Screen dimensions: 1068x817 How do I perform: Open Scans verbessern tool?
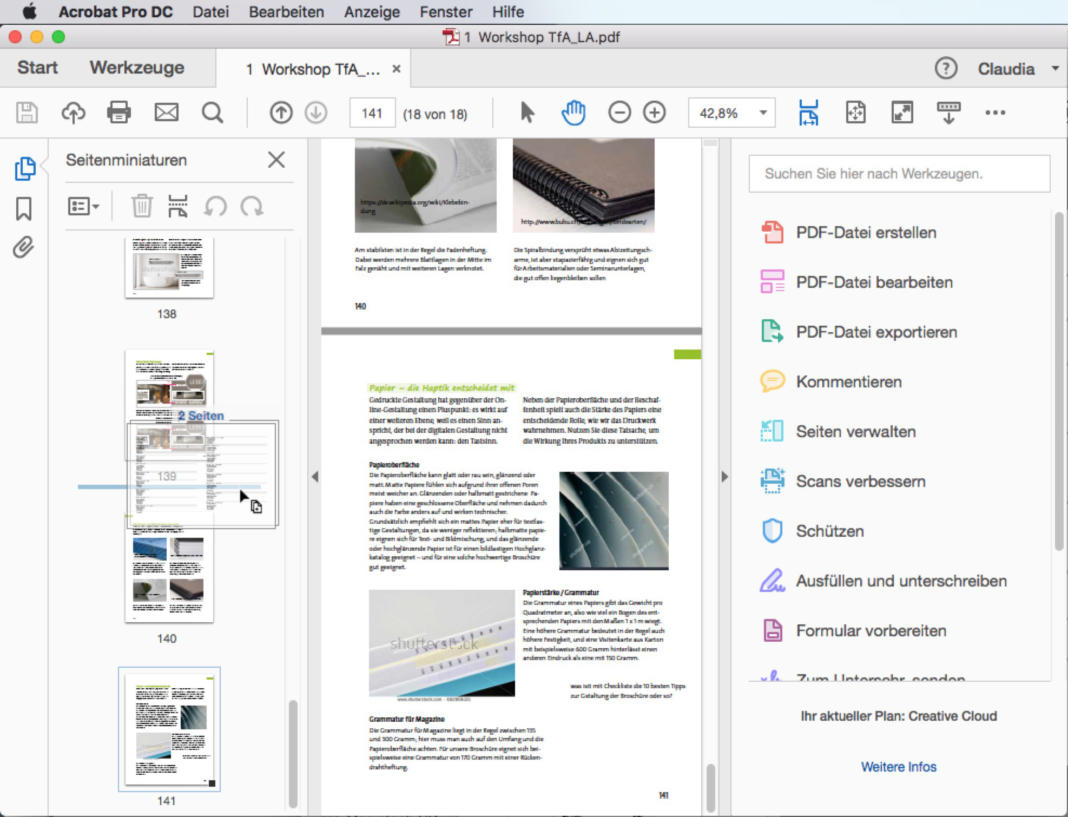tap(843, 481)
